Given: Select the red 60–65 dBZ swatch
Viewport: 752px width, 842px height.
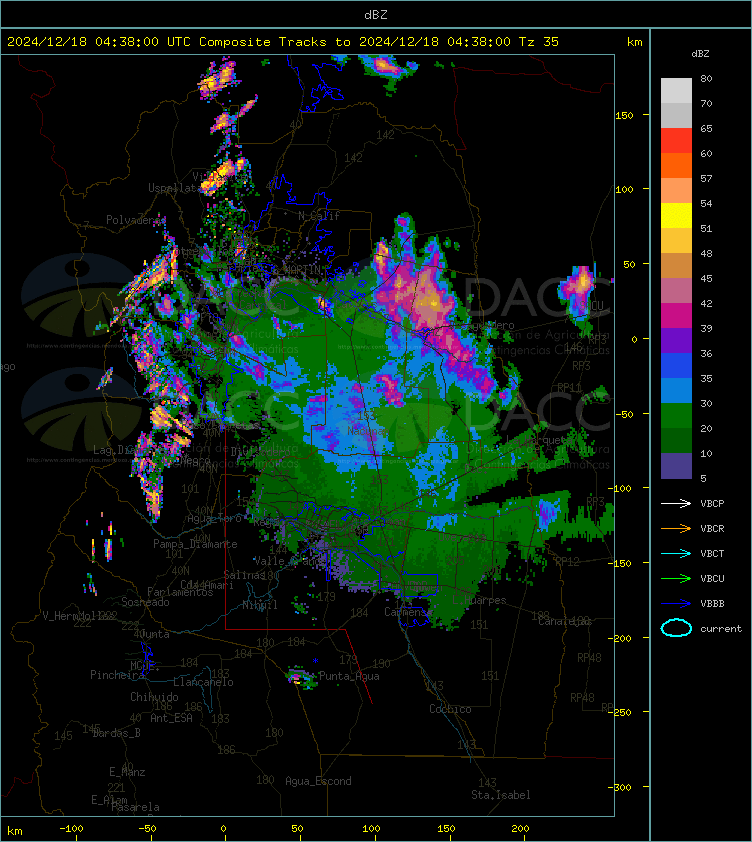Looking at the screenshot, I should point(676,141).
